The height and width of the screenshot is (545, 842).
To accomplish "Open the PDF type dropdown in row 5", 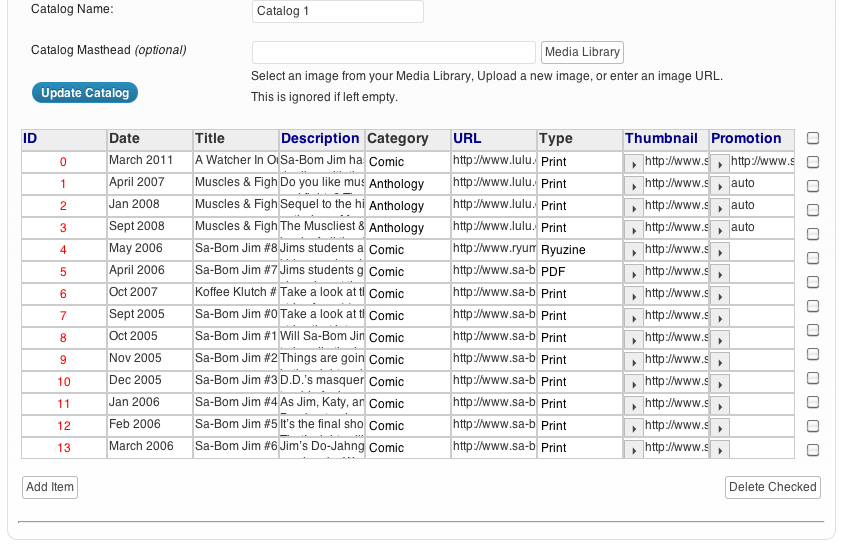I will 579,272.
